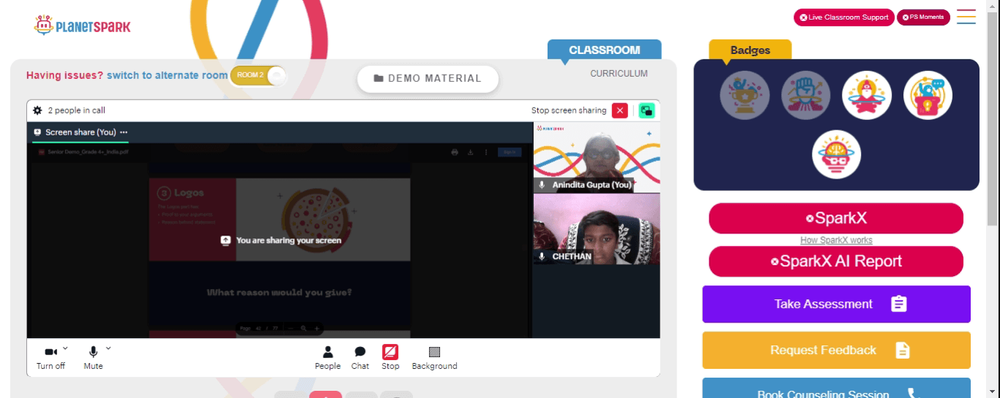Select the meditating wizard badge
1000x398 pixels.
click(867, 96)
